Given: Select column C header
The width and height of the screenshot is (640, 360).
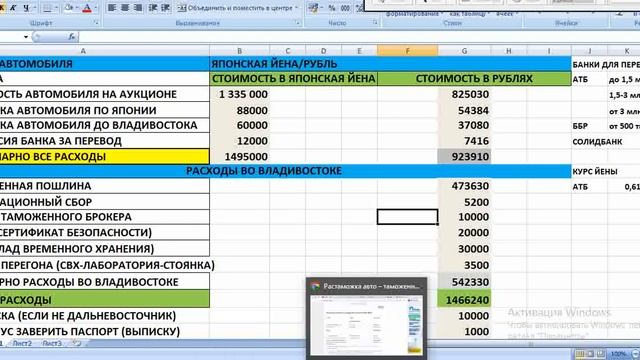Looking at the screenshot, I should pyautogui.click(x=288, y=51).
